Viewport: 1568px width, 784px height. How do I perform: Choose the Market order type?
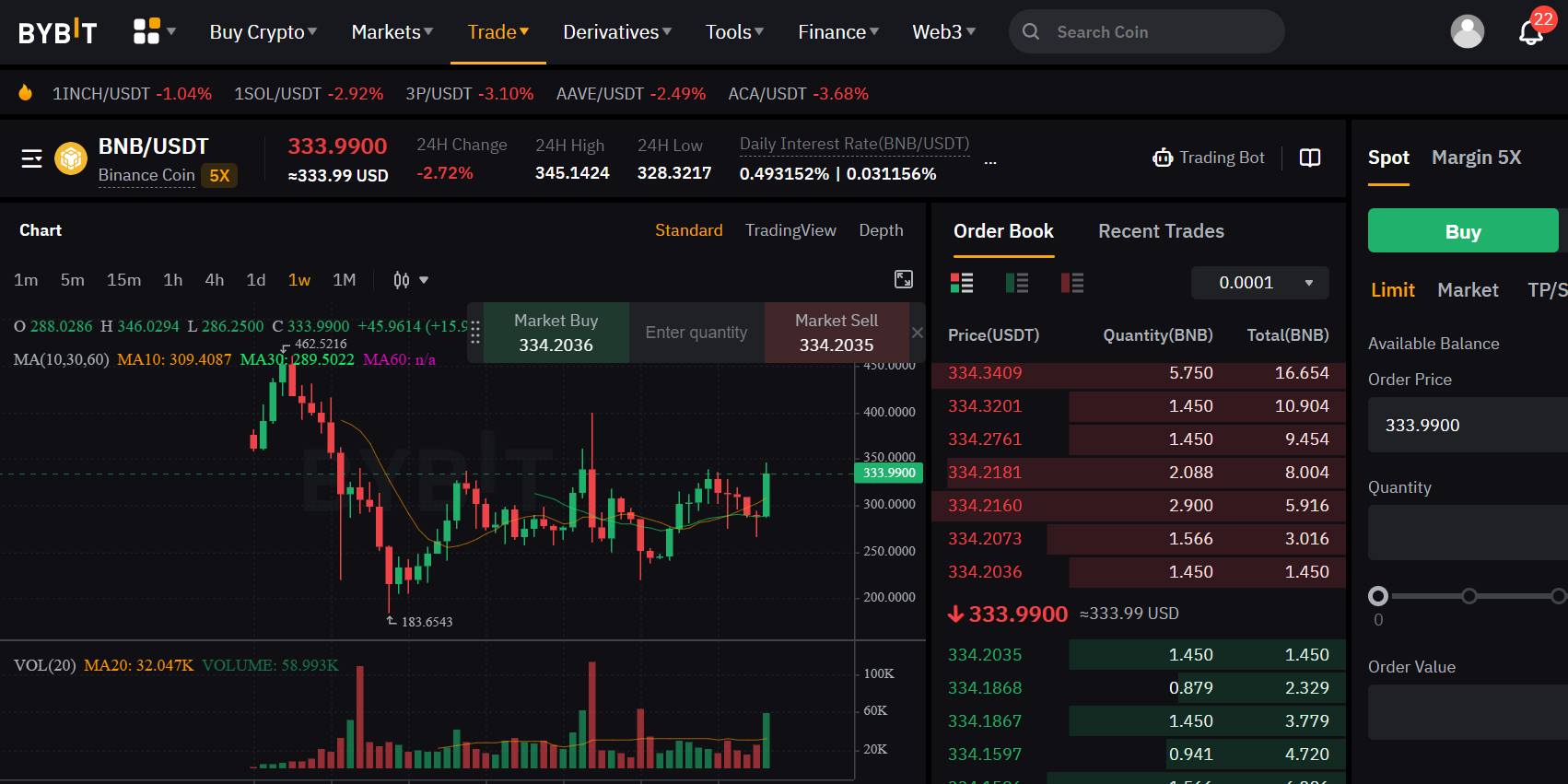(x=1468, y=290)
